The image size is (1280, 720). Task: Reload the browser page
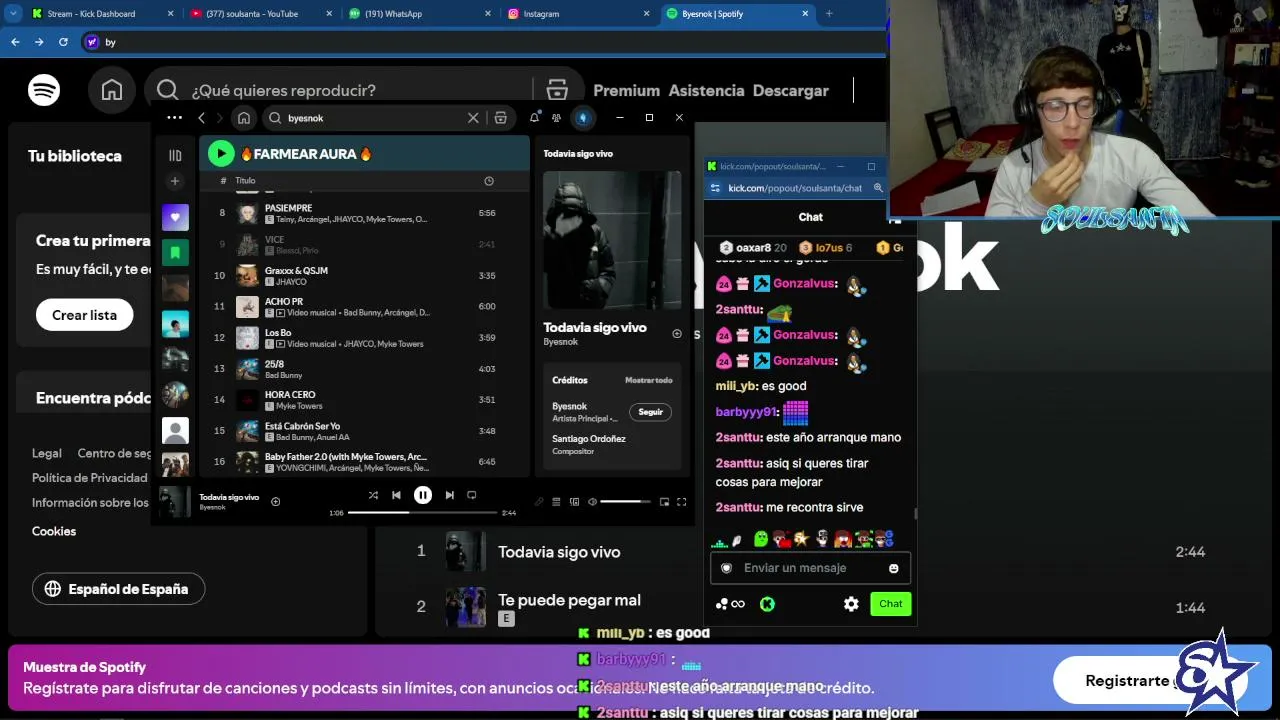click(x=63, y=42)
